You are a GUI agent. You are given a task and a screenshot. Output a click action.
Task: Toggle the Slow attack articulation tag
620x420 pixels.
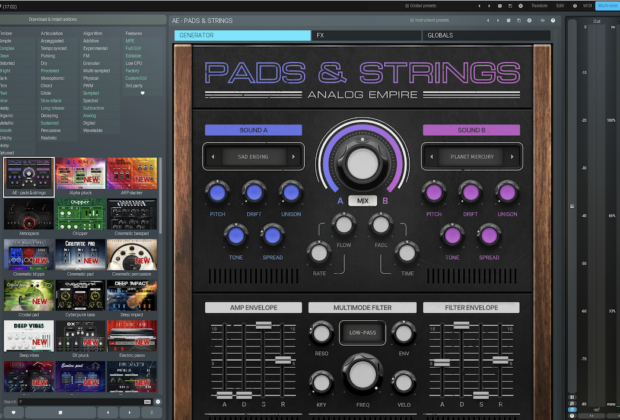point(51,100)
